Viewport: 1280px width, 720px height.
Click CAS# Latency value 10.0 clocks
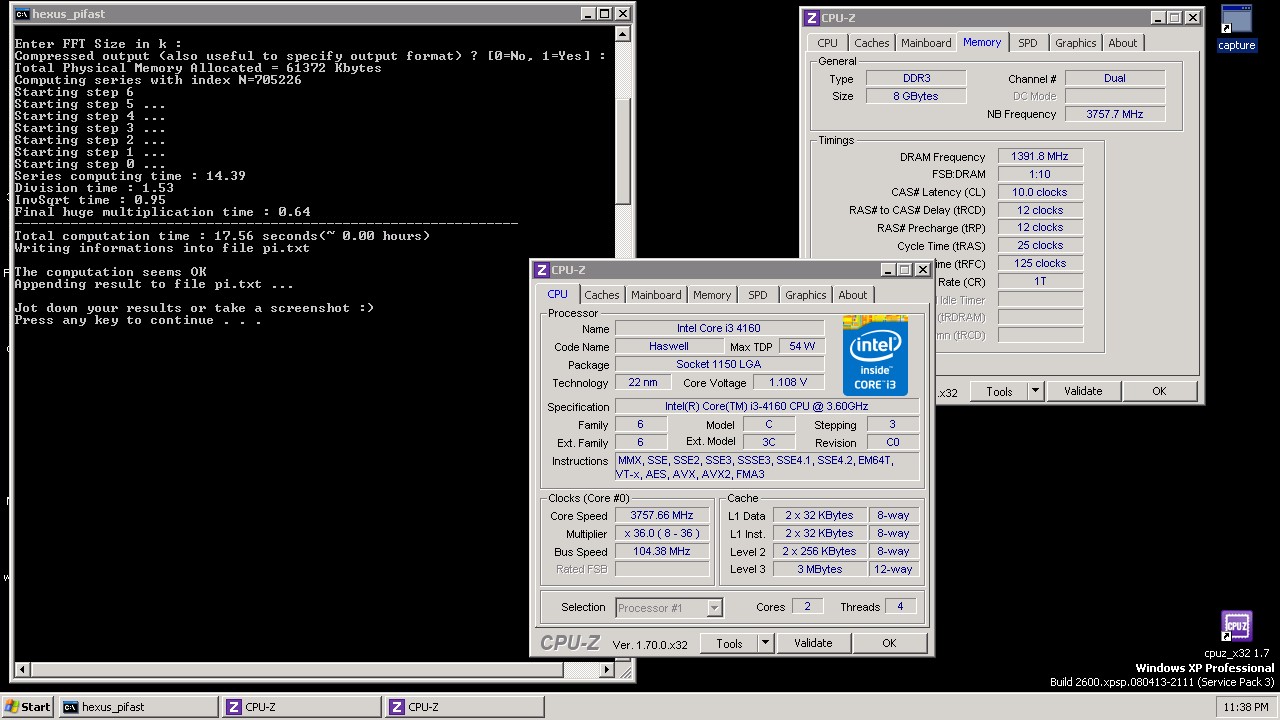click(x=1040, y=192)
